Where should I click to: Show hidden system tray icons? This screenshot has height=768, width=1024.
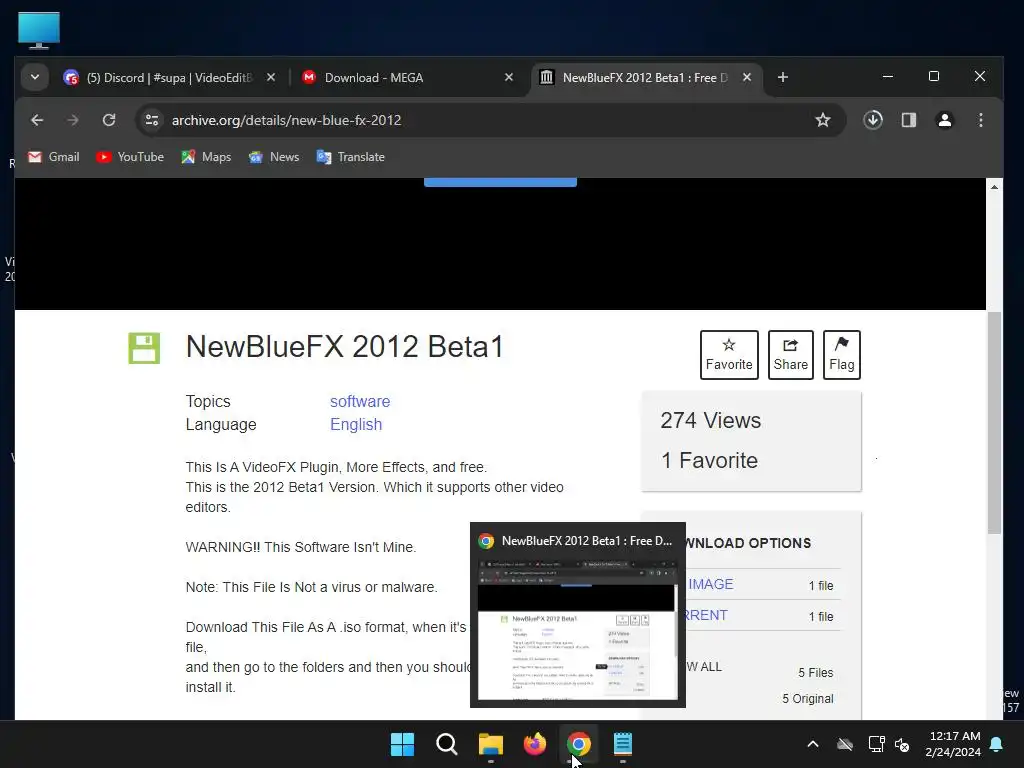pos(812,744)
